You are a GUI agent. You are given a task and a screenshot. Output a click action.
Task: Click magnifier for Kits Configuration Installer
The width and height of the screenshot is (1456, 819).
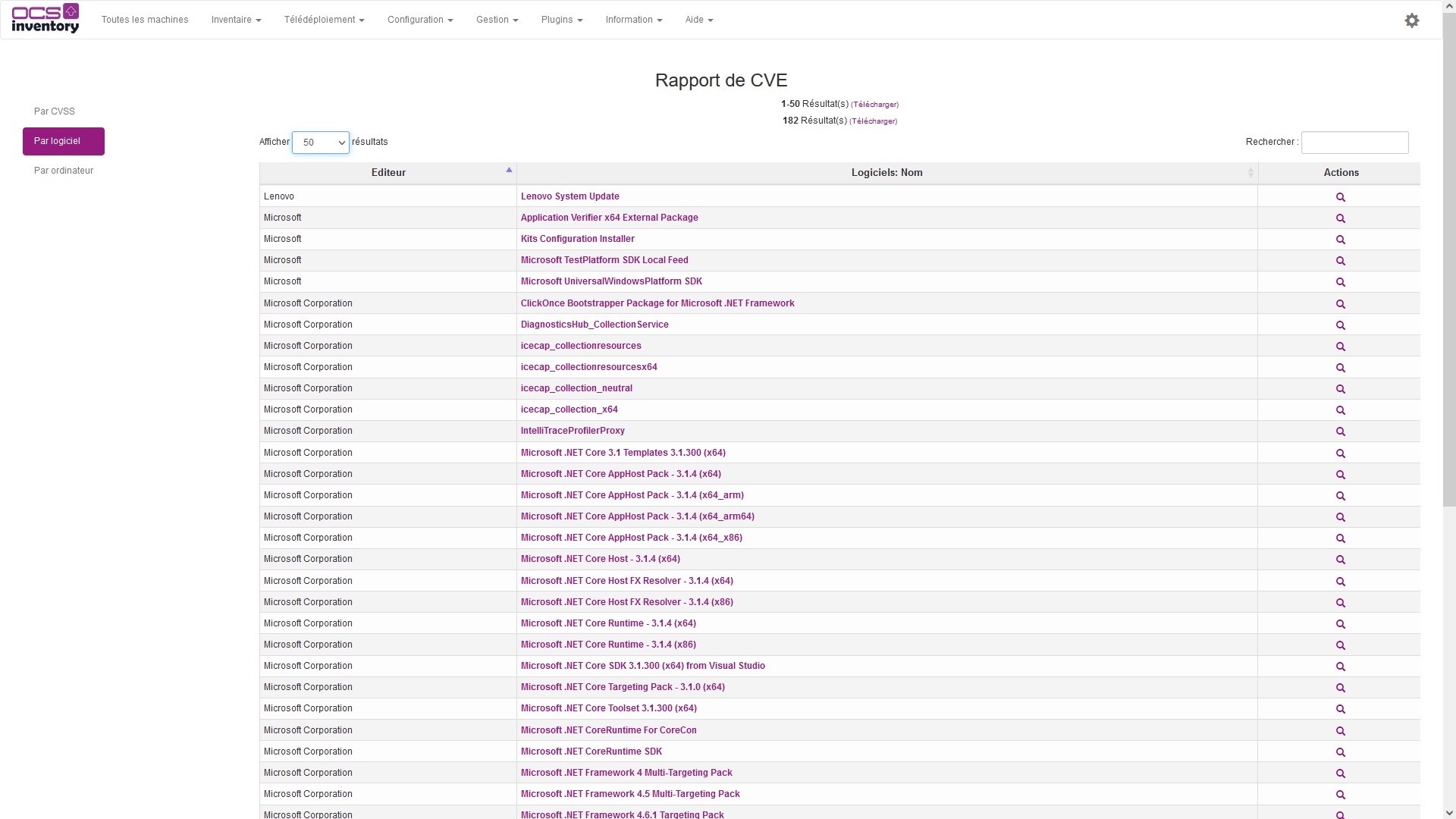(1340, 240)
